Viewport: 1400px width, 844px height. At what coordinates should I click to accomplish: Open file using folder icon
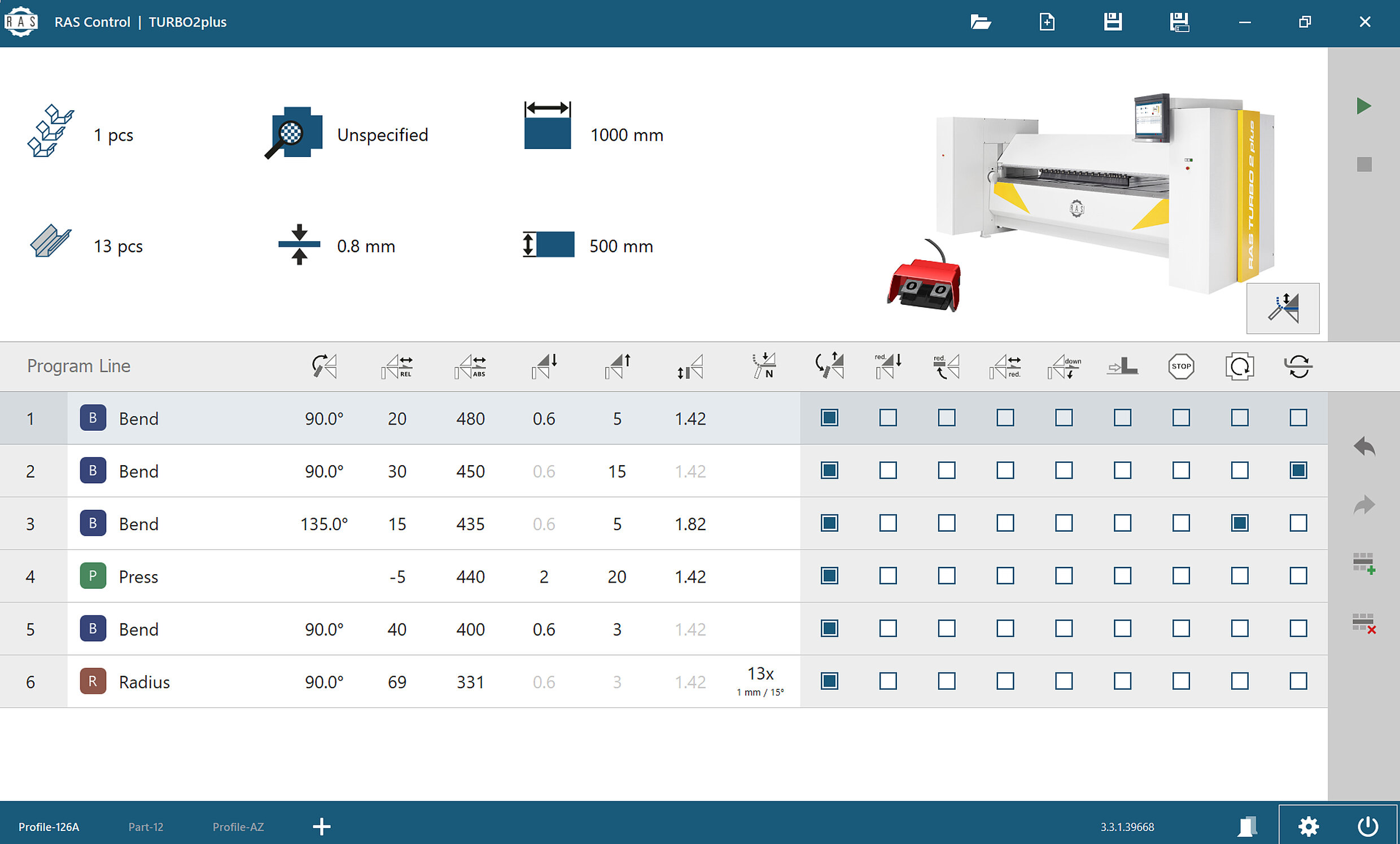pyautogui.click(x=981, y=22)
